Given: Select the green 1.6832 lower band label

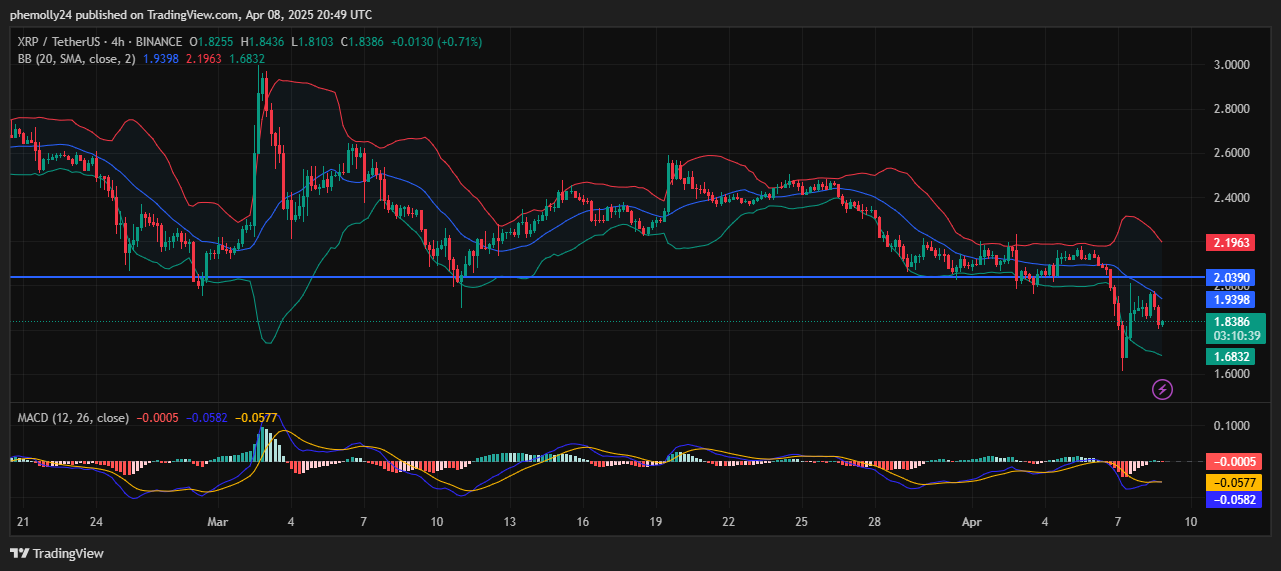Looking at the screenshot, I should click(1232, 356).
